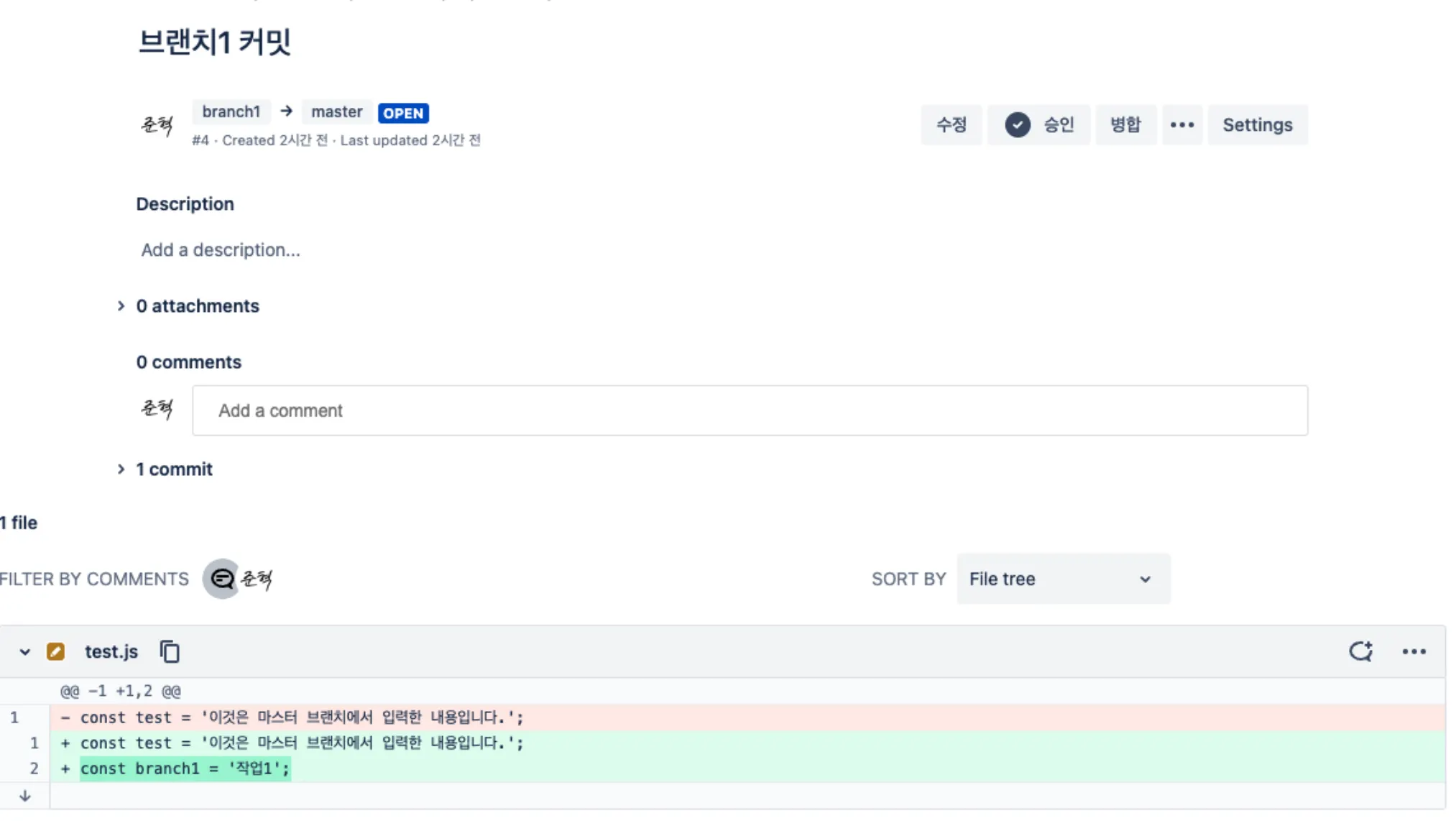This screenshot has height=821, width=1456.
Task: Click the comment filter bubble icon
Action: point(221,579)
